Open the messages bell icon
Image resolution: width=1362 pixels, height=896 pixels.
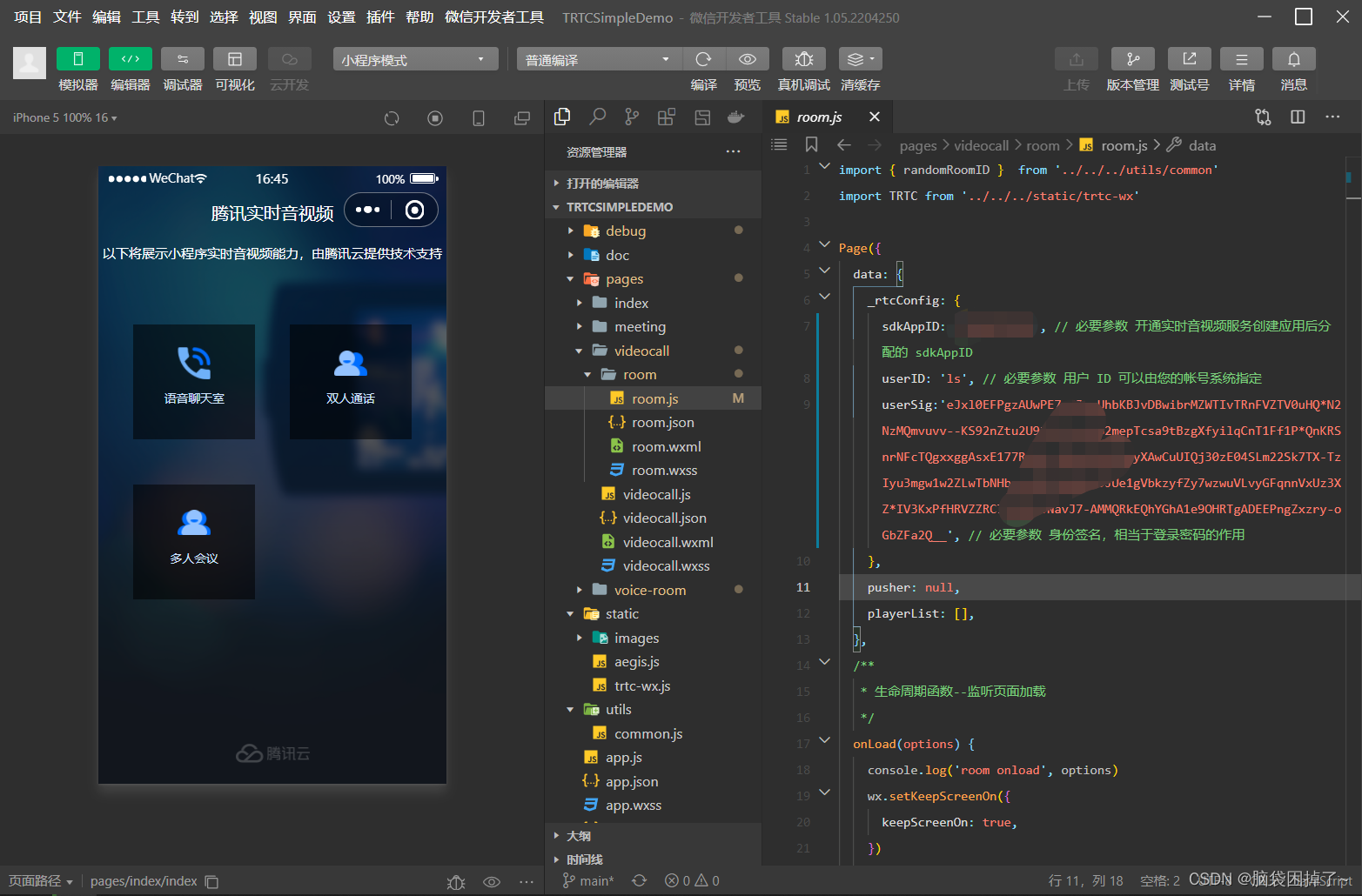1294,58
